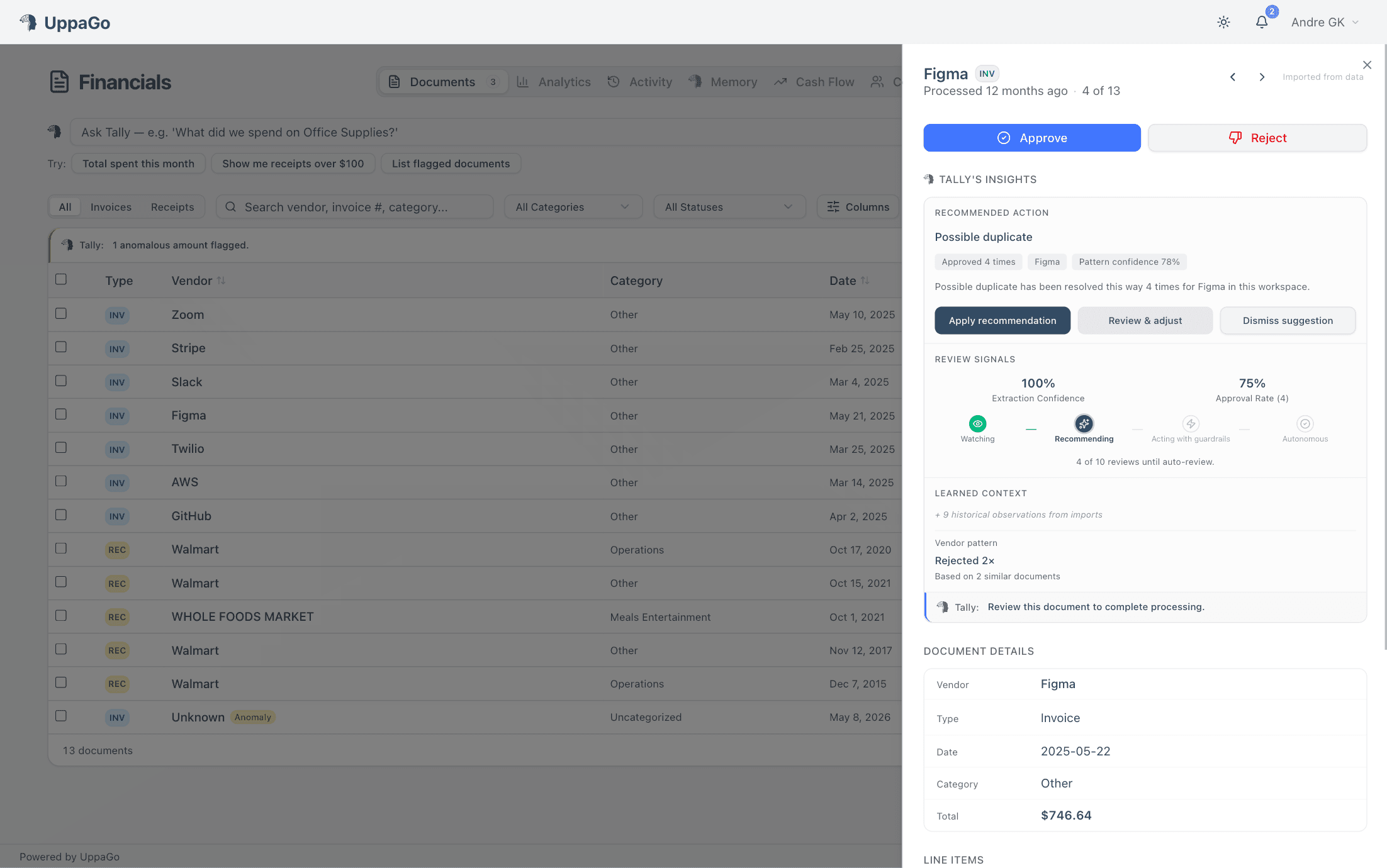Click 'Pattern confidence 78%' chip
The height and width of the screenshot is (868, 1387).
(x=1129, y=262)
